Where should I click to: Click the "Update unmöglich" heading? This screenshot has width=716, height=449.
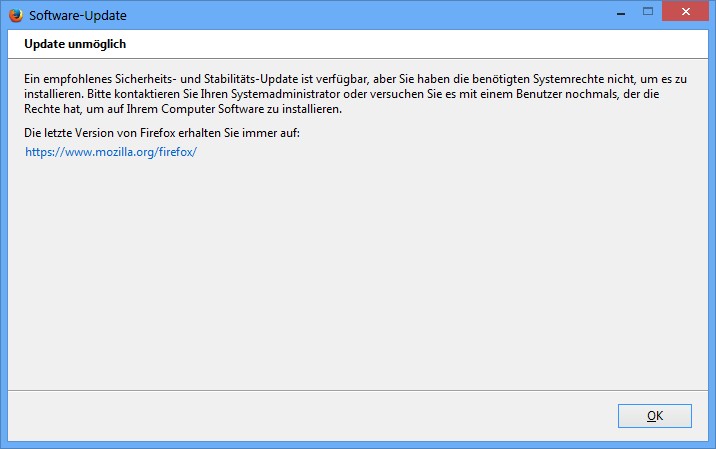(75, 45)
